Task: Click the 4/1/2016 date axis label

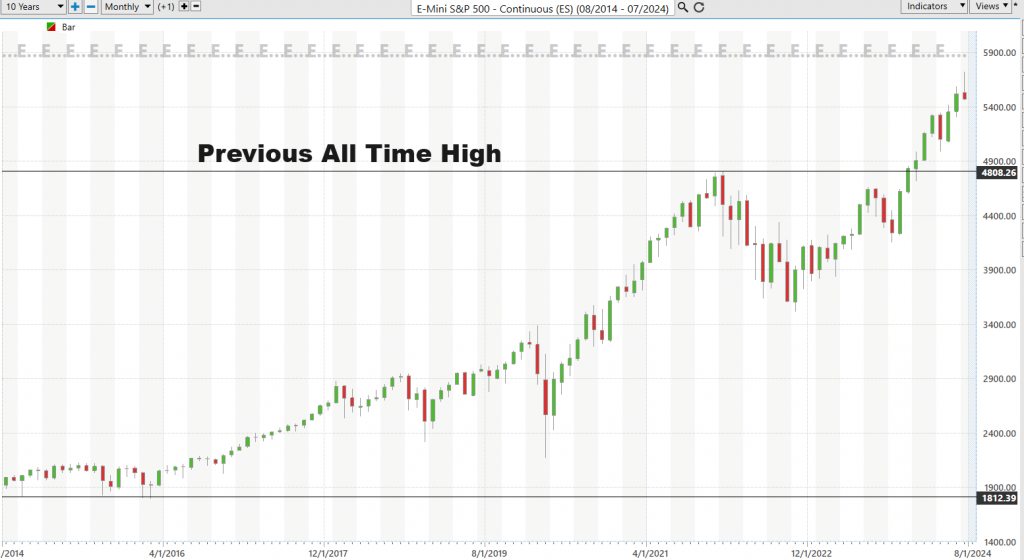Action: pos(167,553)
